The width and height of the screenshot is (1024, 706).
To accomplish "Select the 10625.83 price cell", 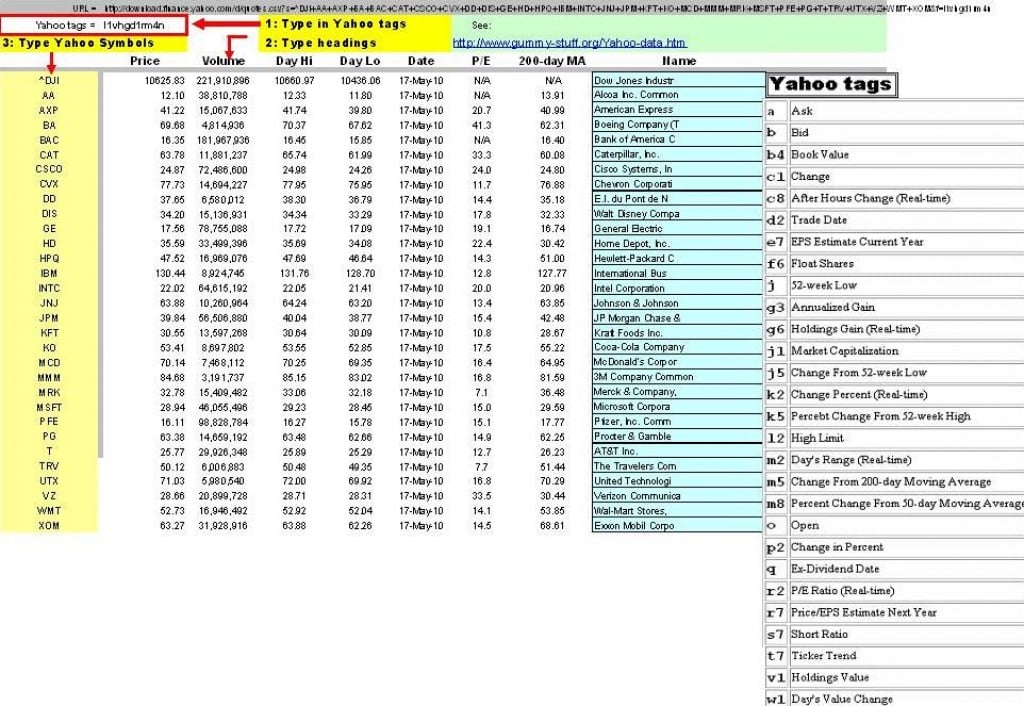I will click(x=165, y=80).
